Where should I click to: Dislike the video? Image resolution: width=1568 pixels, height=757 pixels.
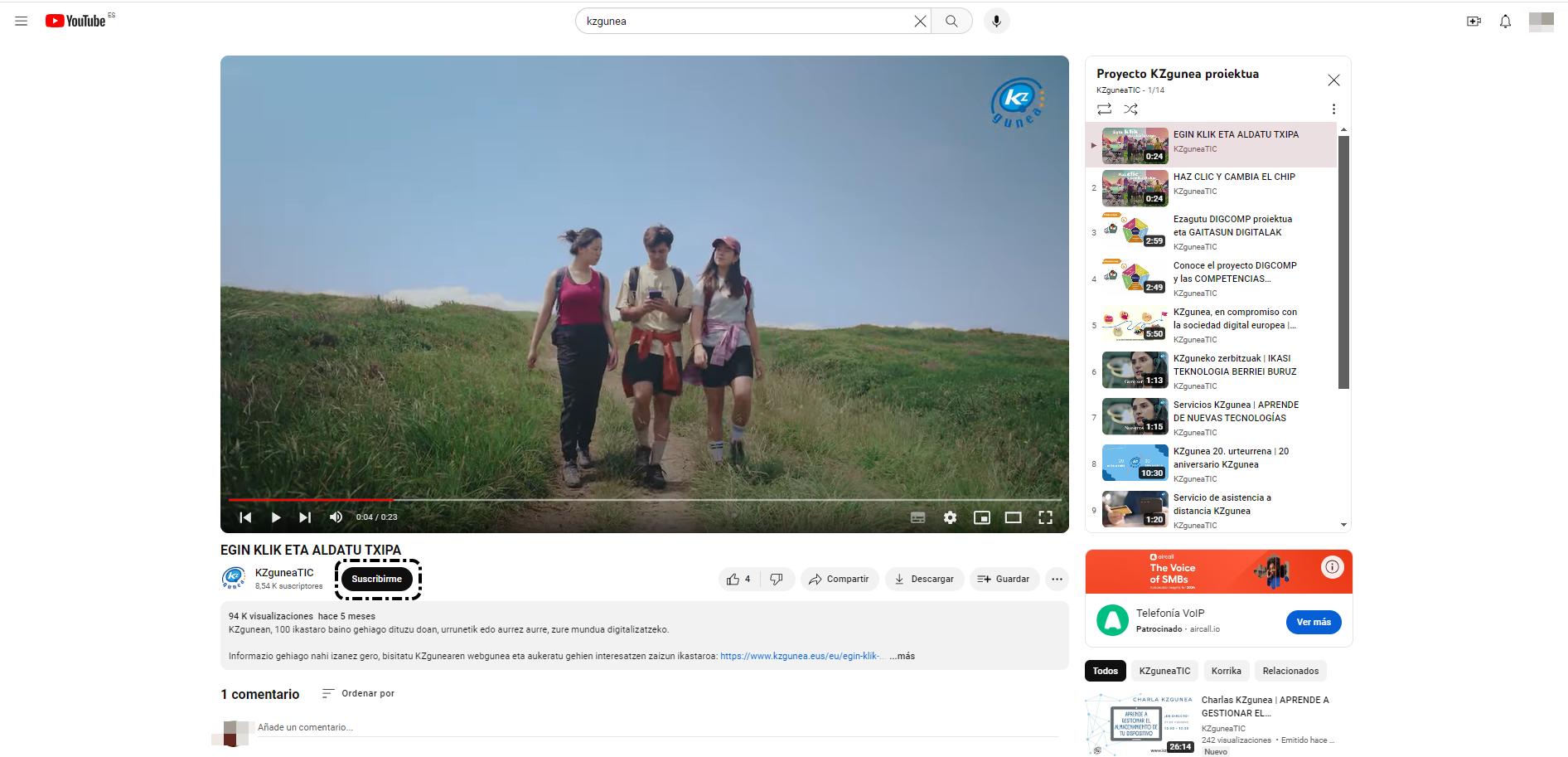(x=777, y=579)
